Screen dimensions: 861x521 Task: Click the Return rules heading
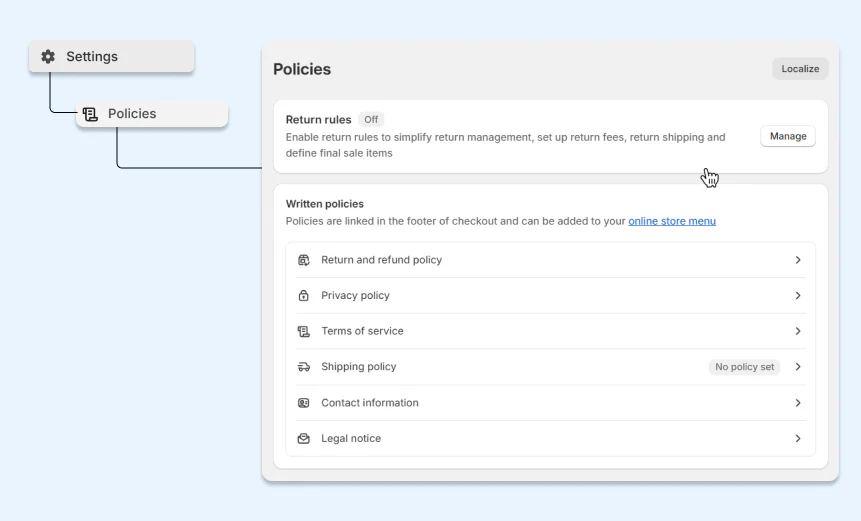click(318, 120)
